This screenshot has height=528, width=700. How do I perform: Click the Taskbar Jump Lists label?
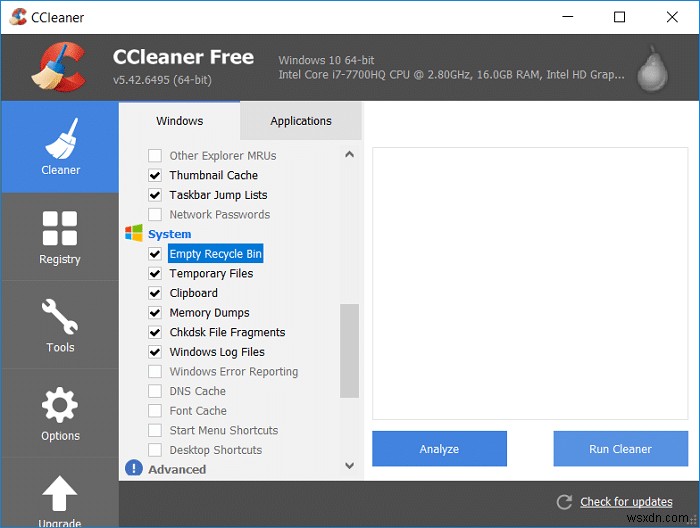(x=218, y=195)
